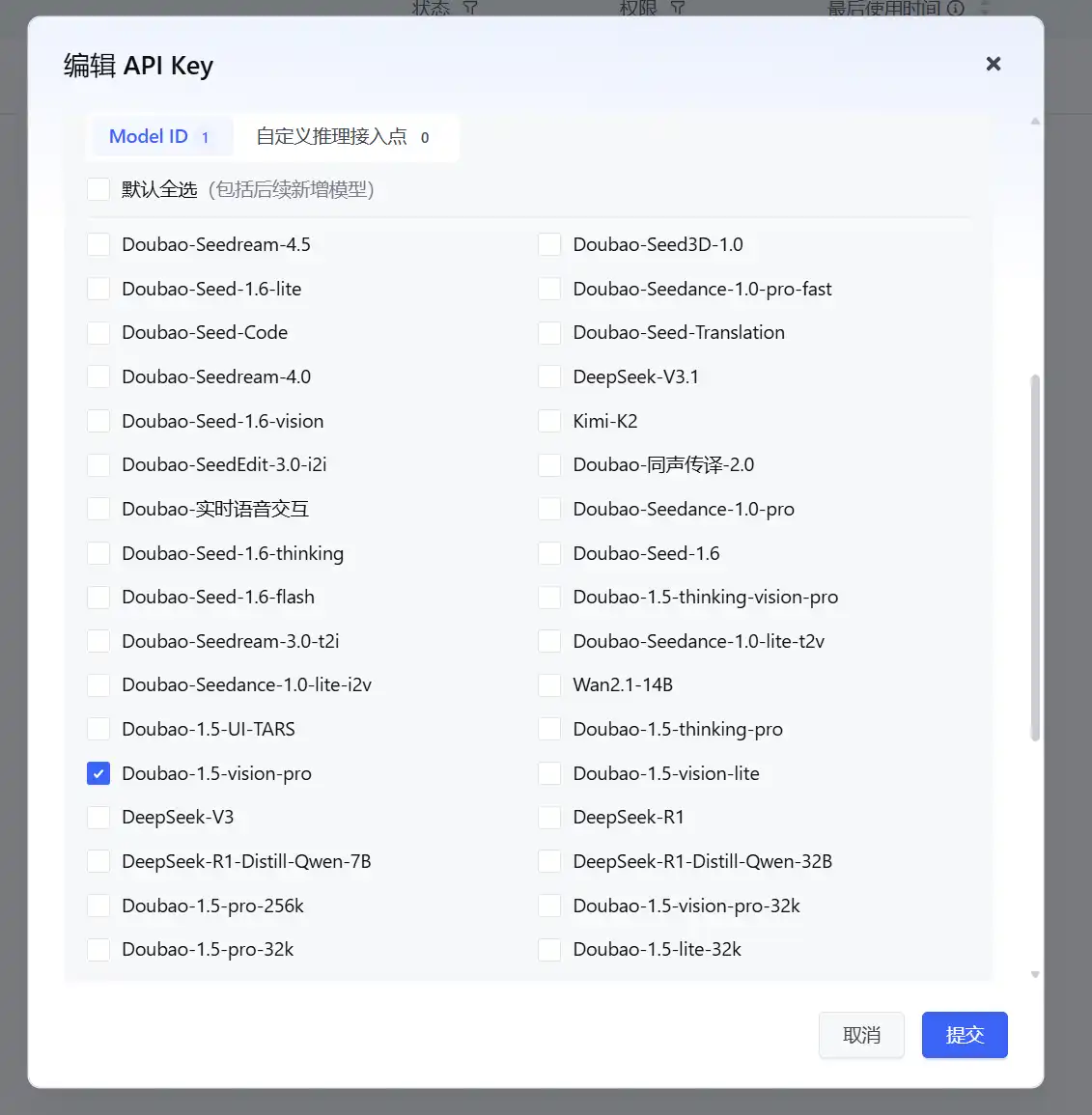The image size is (1092, 1115).
Task: Check Doubao-同声传译-2.0 checkbox
Action: (549, 465)
